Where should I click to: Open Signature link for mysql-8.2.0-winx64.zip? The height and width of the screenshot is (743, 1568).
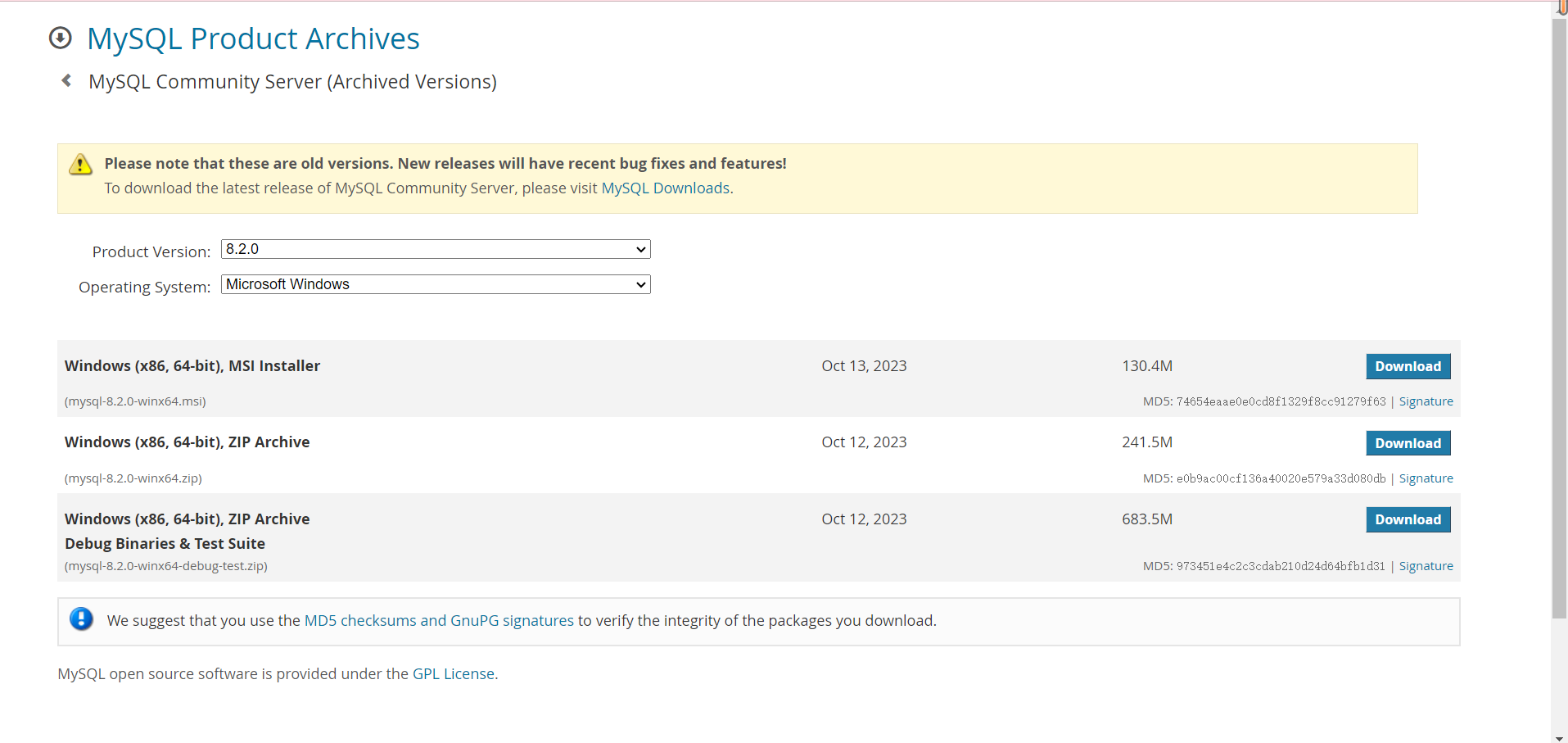click(1426, 478)
